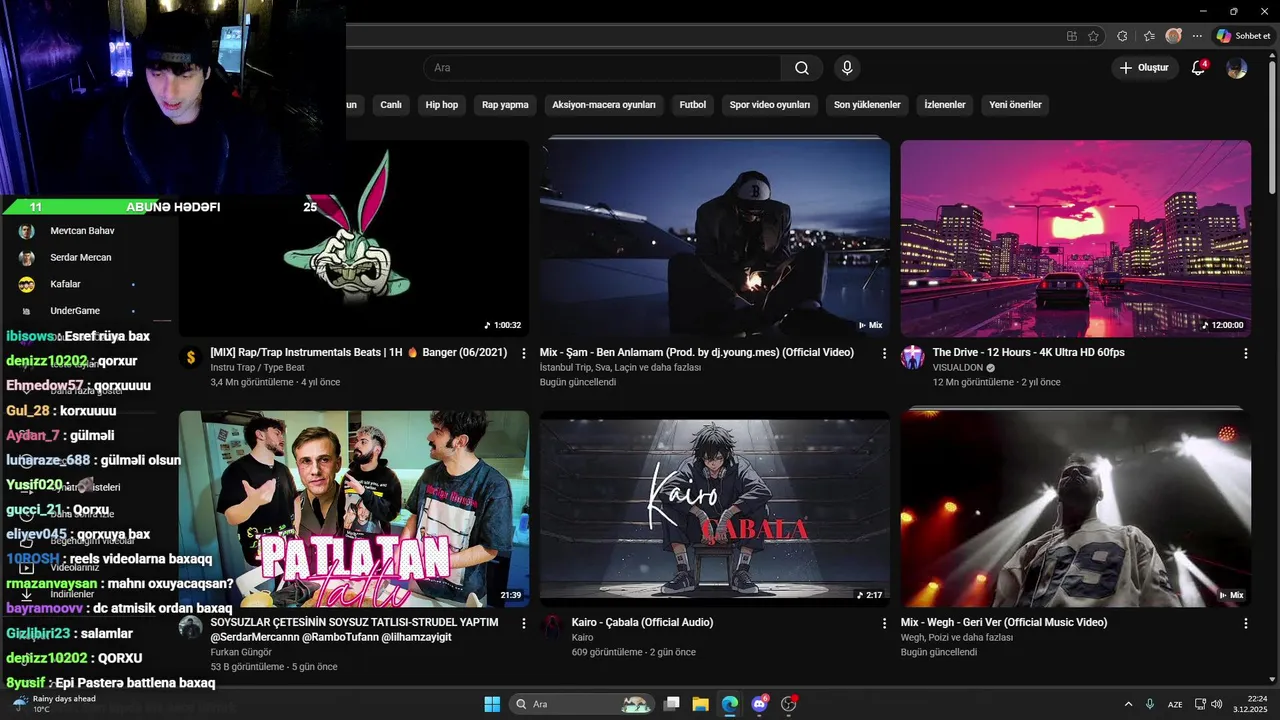Open Task View on the taskbar
This screenshot has height=720, width=1280.
[672, 704]
